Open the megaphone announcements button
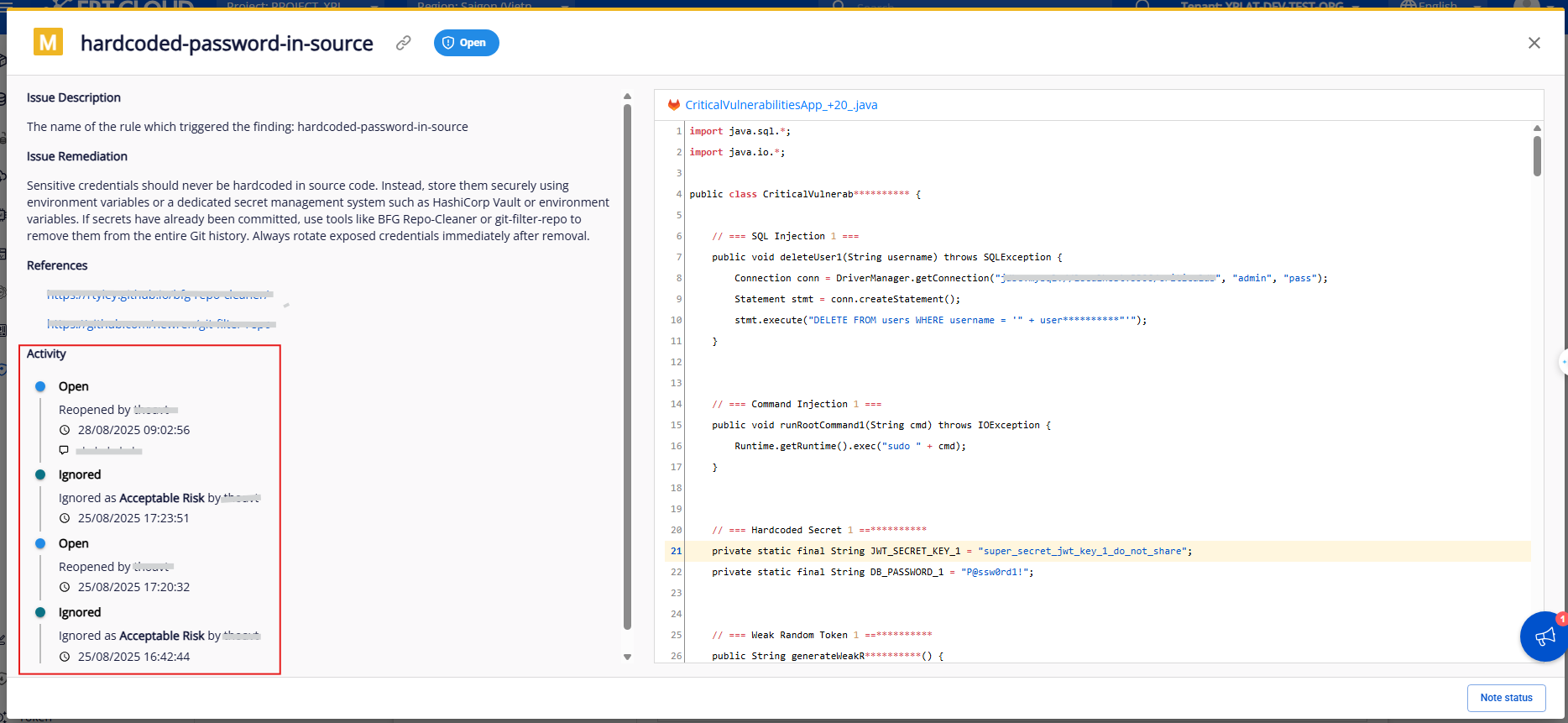 (x=1543, y=637)
